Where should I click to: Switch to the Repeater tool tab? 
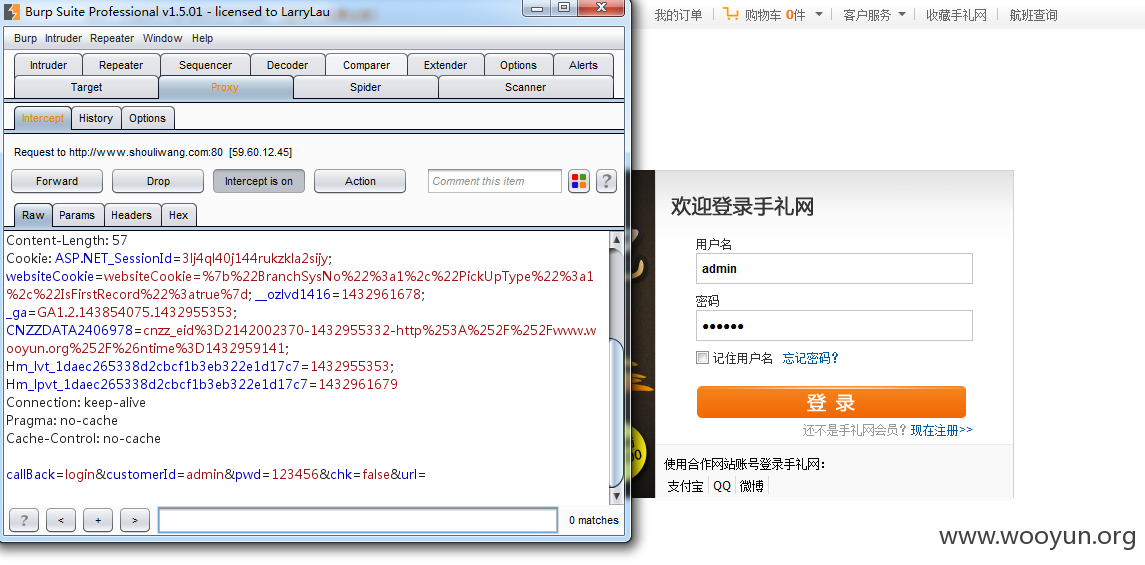(121, 65)
